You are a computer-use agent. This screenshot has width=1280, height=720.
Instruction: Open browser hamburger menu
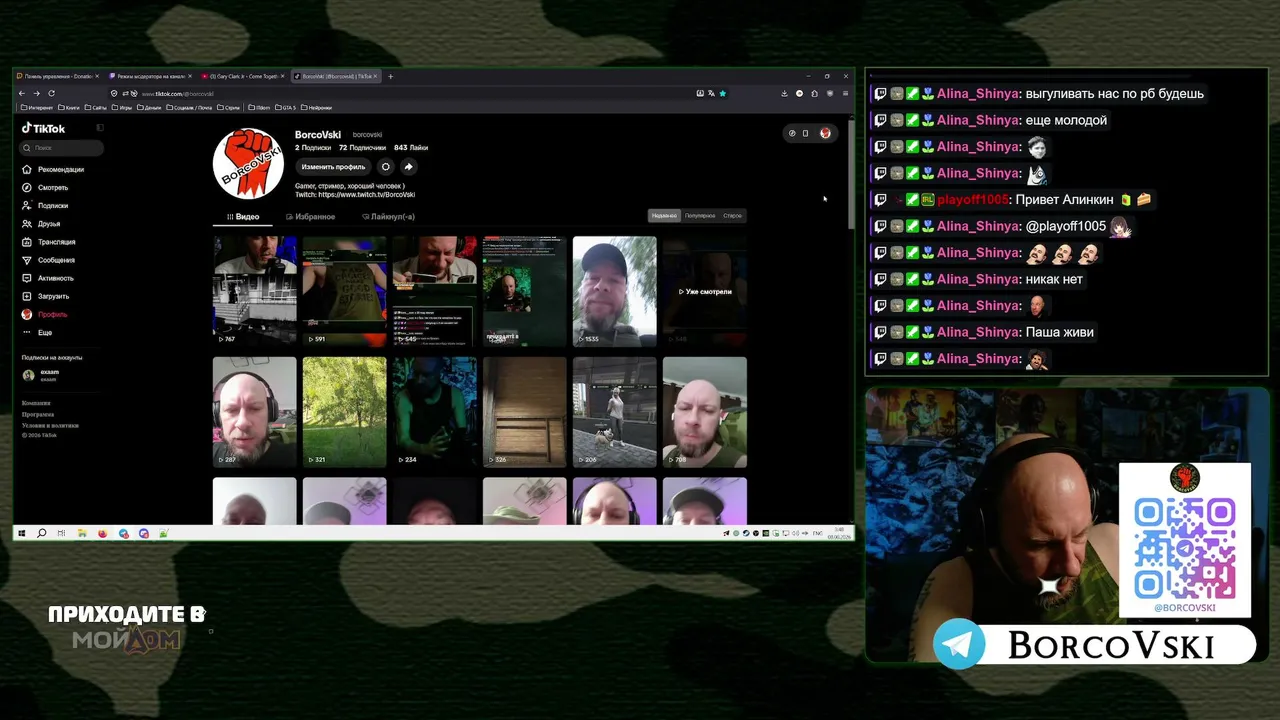[x=845, y=93]
